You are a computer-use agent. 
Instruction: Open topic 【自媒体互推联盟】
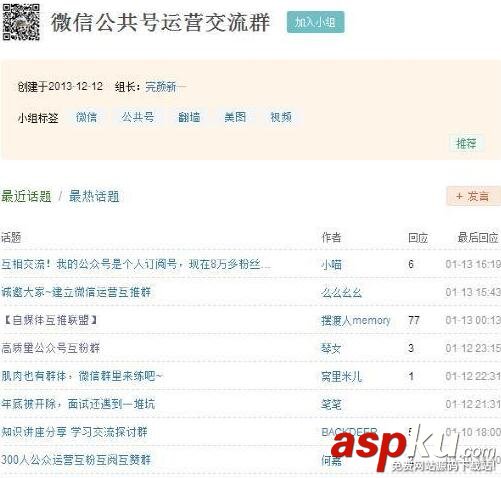(x=50, y=320)
